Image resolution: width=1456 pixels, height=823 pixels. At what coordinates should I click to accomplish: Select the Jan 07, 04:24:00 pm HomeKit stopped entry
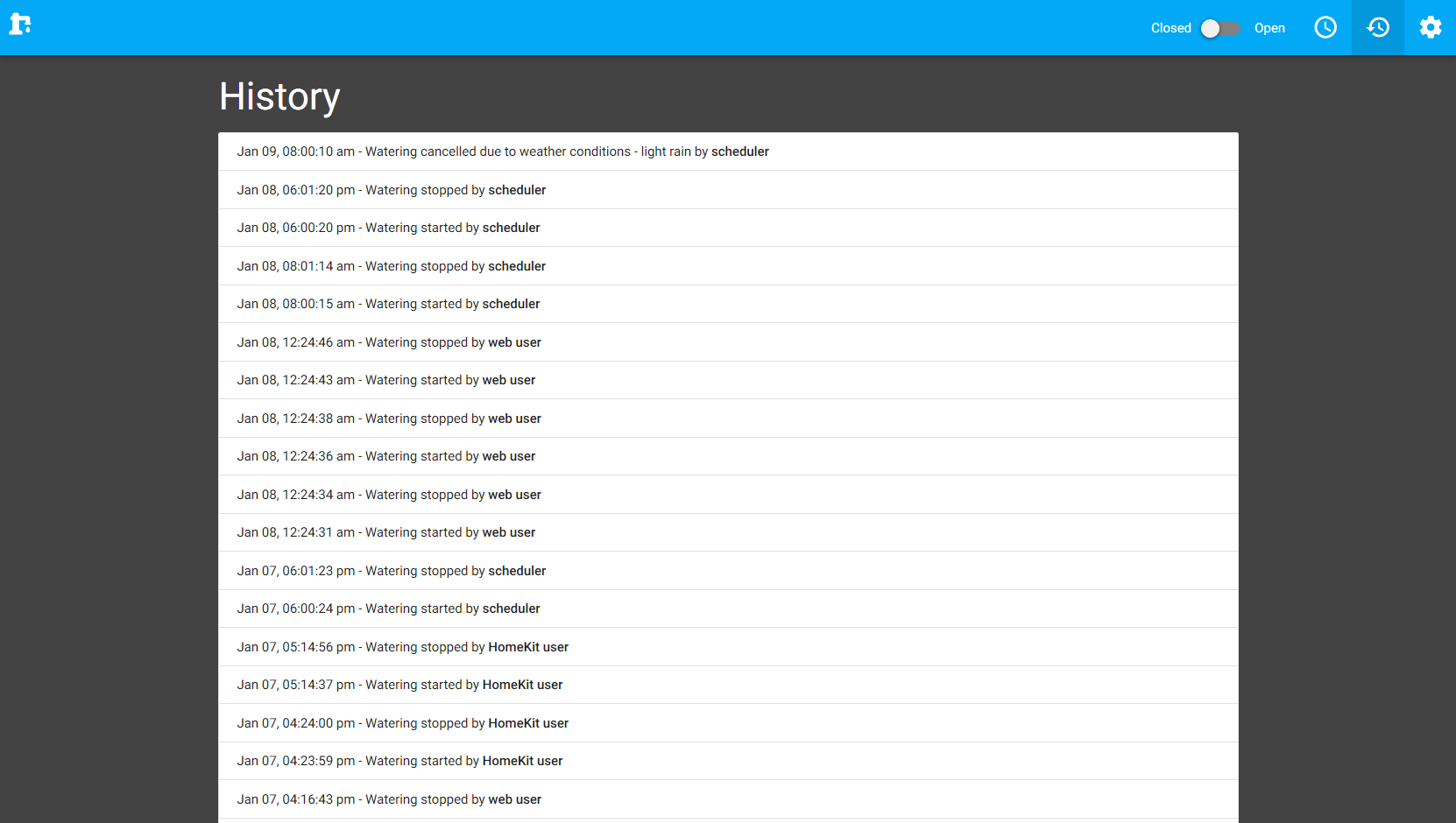728,723
